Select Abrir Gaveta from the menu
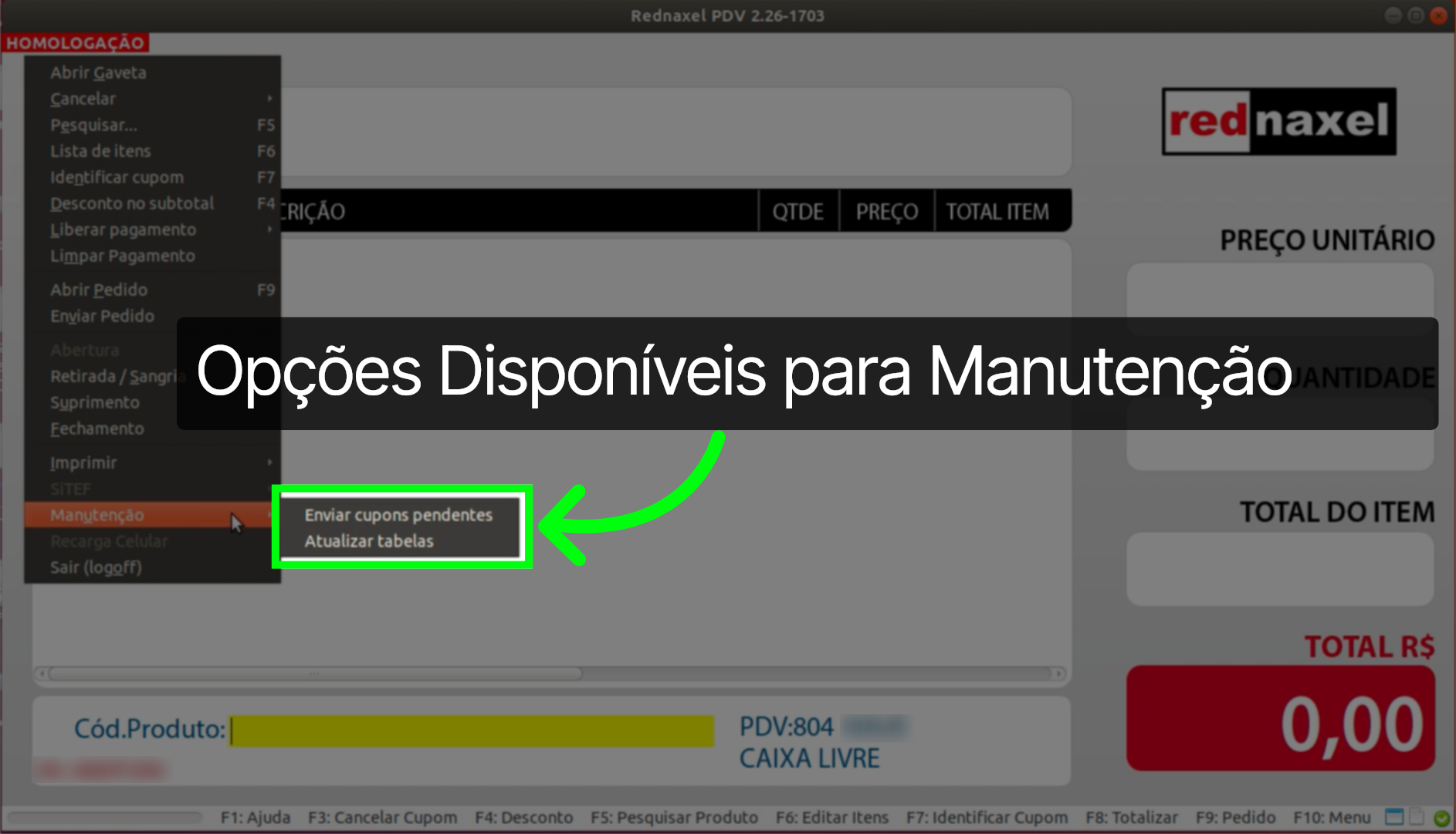Viewport: 1456px width, 834px height. tap(98, 72)
